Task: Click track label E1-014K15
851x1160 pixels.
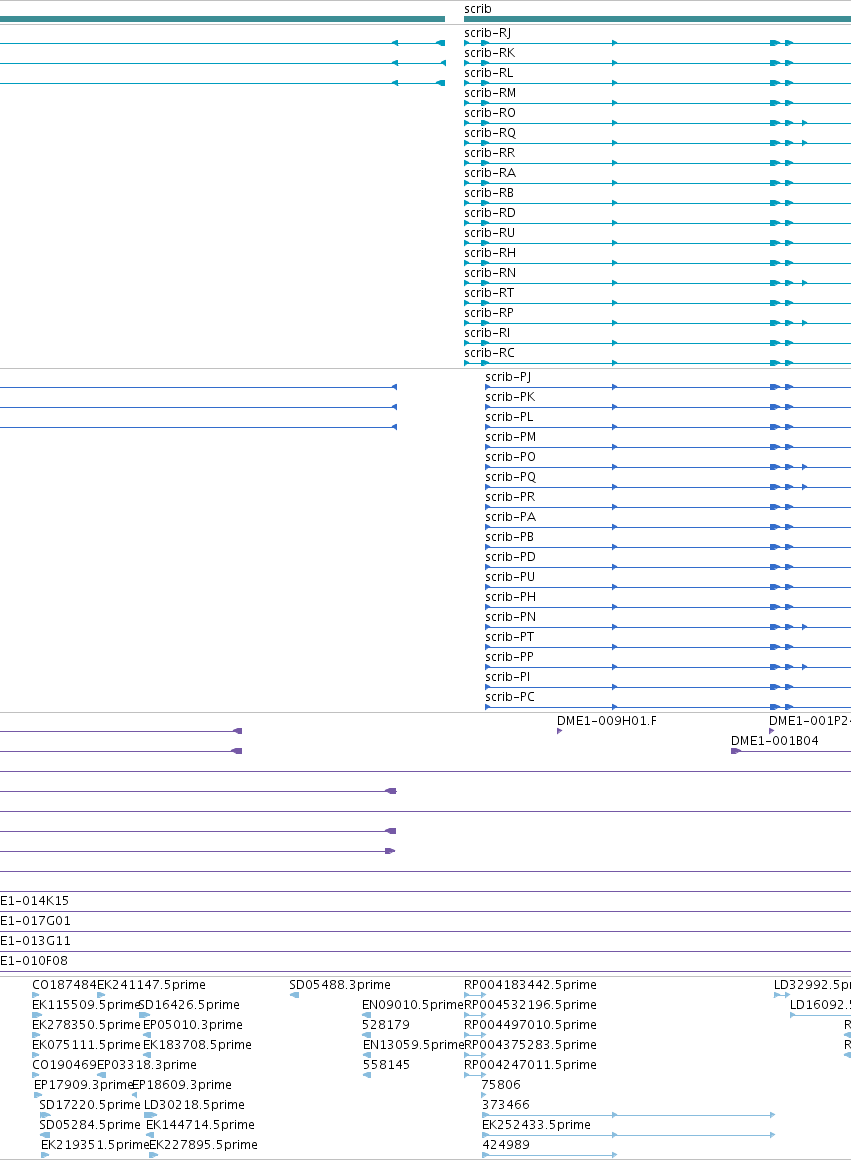Action: [x=34, y=900]
